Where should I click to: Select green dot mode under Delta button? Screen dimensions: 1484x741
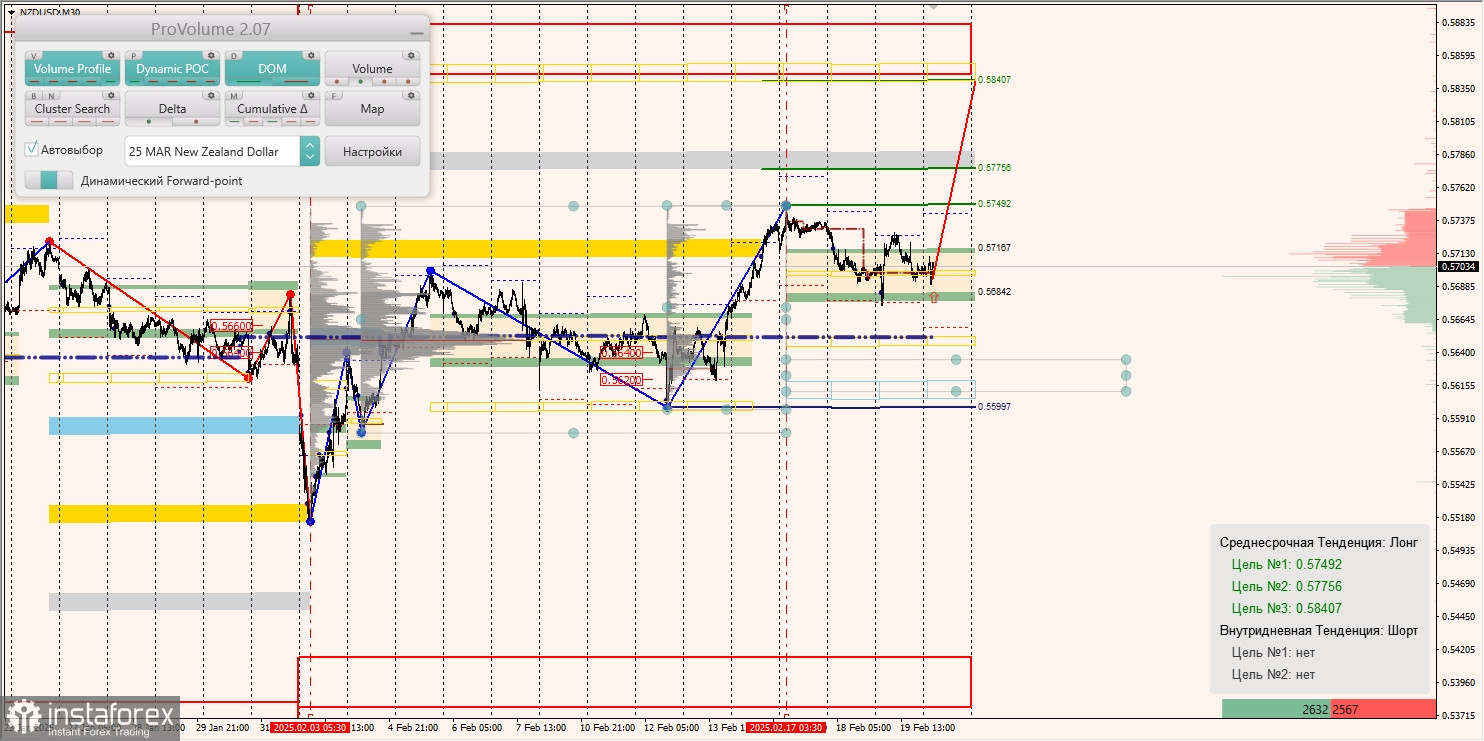tap(149, 122)
